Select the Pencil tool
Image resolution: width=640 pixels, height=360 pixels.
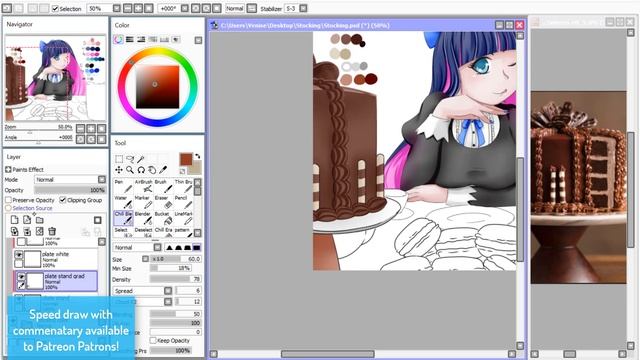183,202
